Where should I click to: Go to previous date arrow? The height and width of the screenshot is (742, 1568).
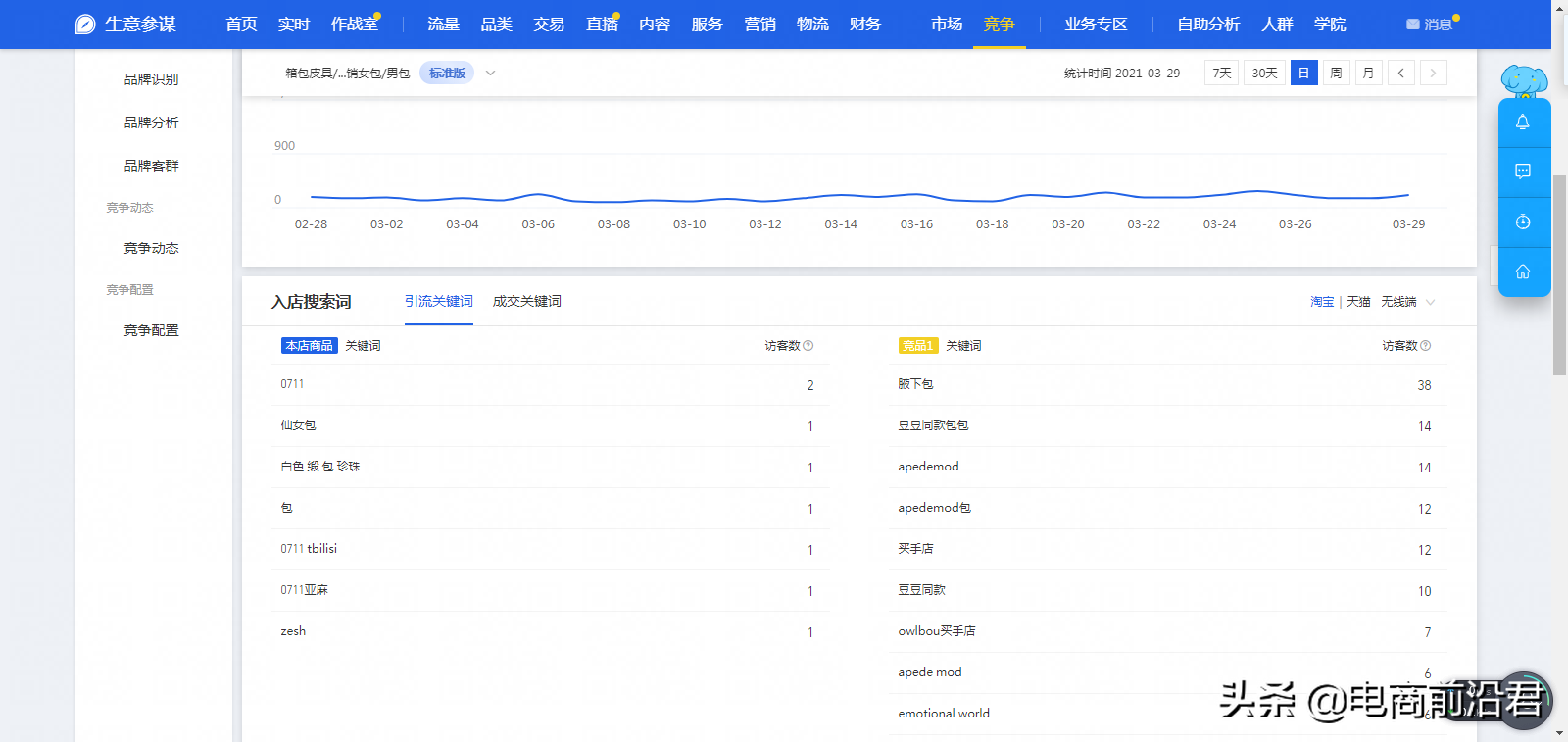click(x=1401, y=73)
